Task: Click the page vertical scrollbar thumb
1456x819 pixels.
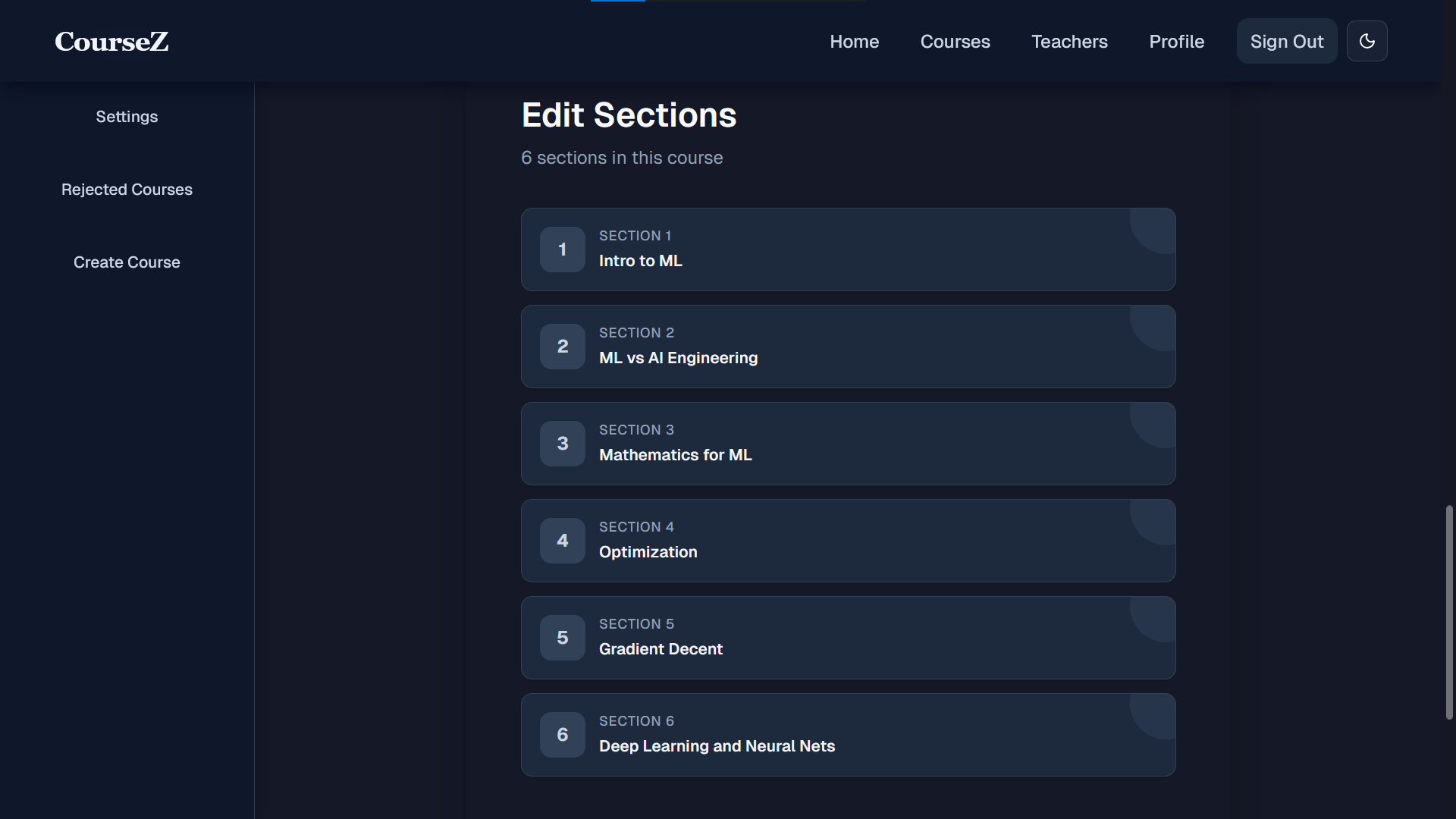Action: (1449, 612)
